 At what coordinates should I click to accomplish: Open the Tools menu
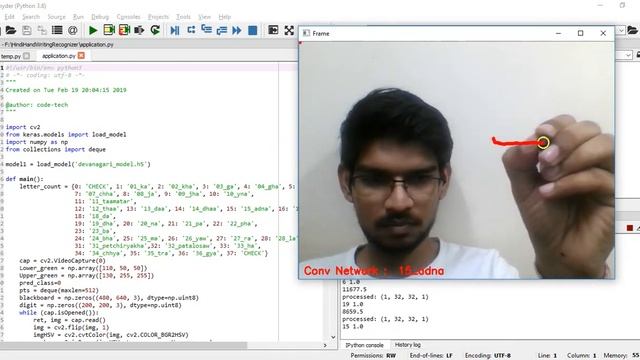[183, 17]
